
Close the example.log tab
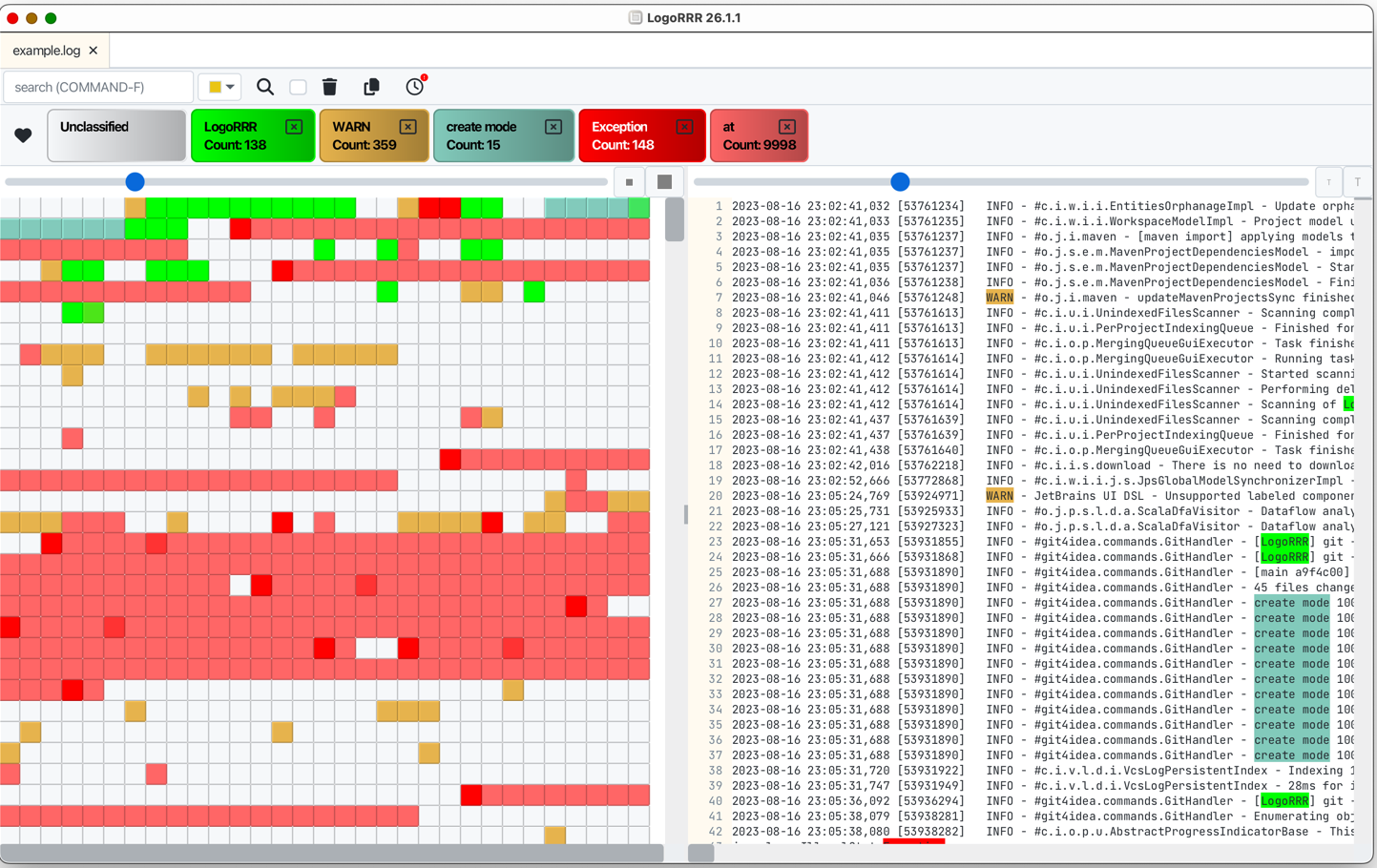tap(94, 51)
